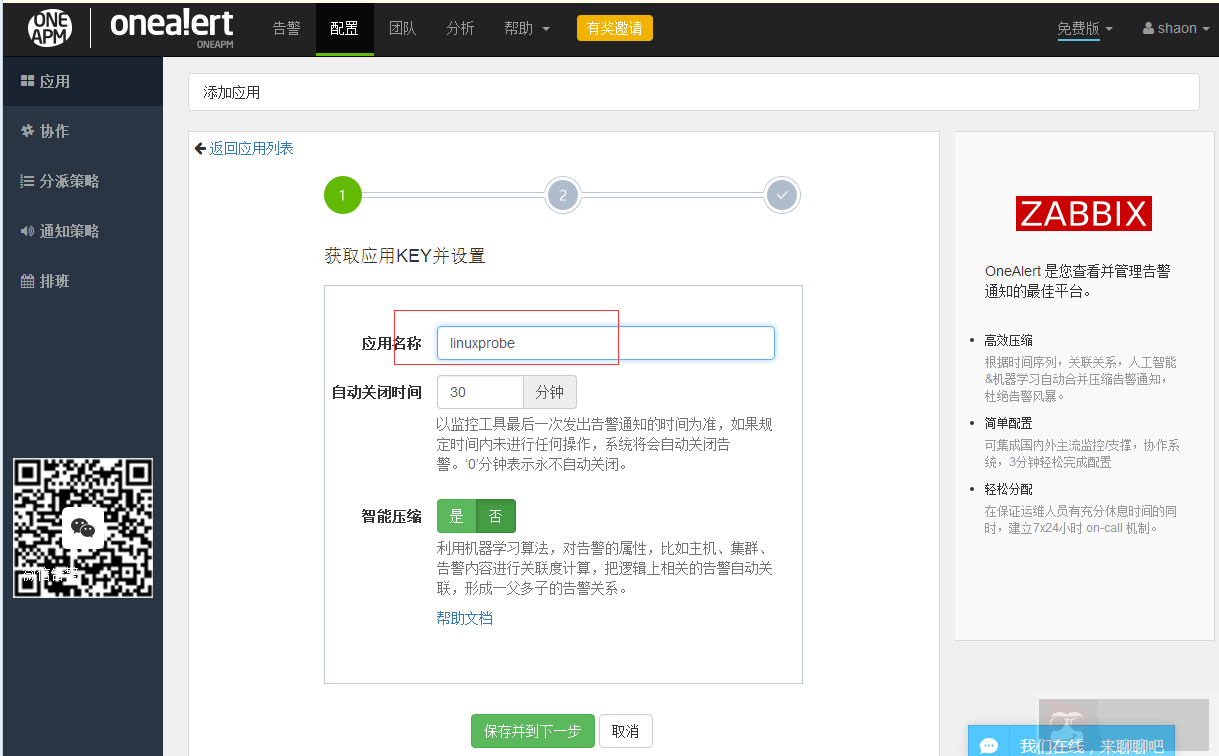Open the shaon account dropdown
Viewport: 1219px width, 756px height.
pos(1175,28)
